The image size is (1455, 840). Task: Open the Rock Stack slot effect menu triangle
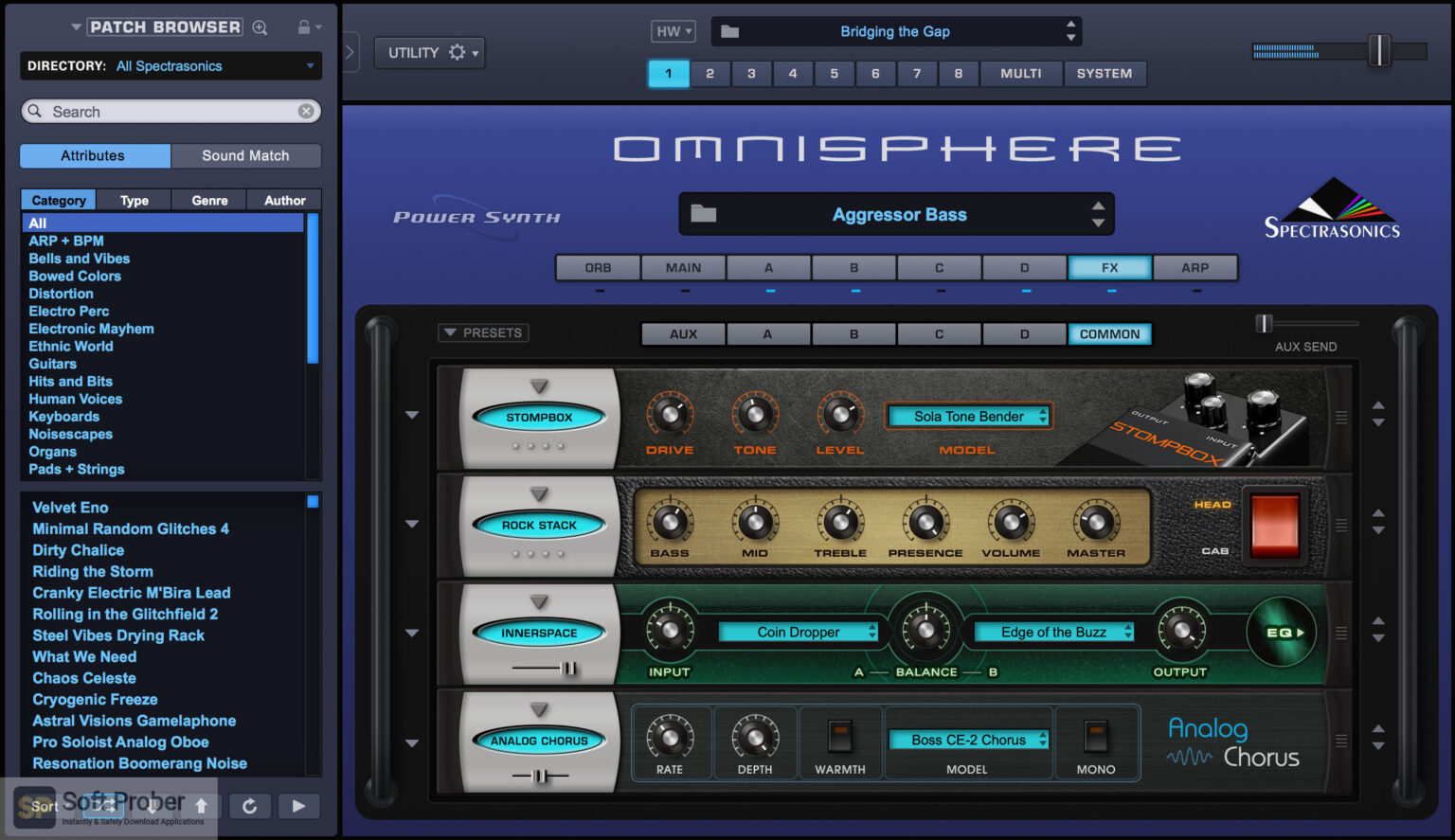click(539, 493)
